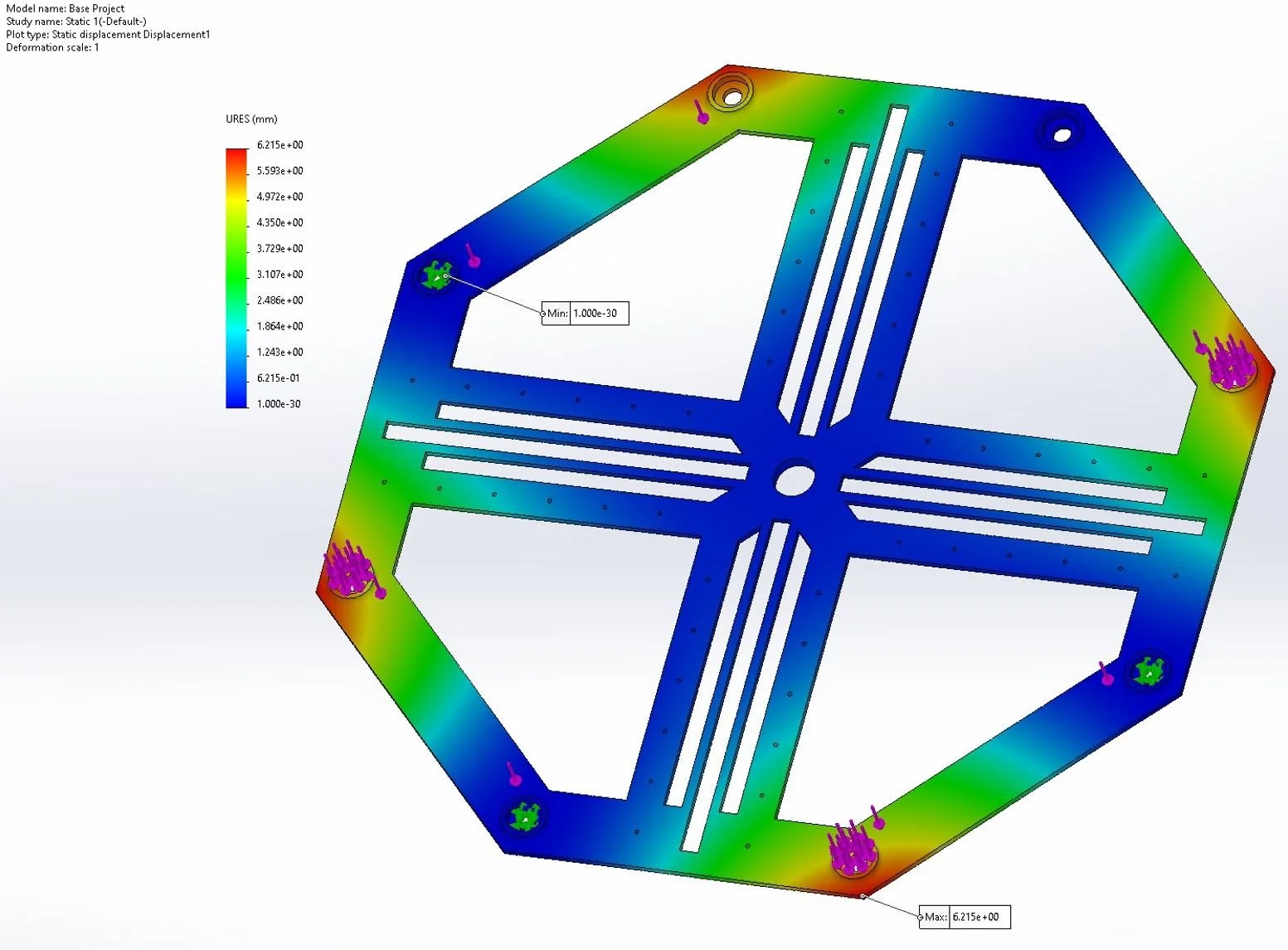Select legend value 1.243e+00
This screenshot has width=1288, height=950.
(x=279, y=353)
